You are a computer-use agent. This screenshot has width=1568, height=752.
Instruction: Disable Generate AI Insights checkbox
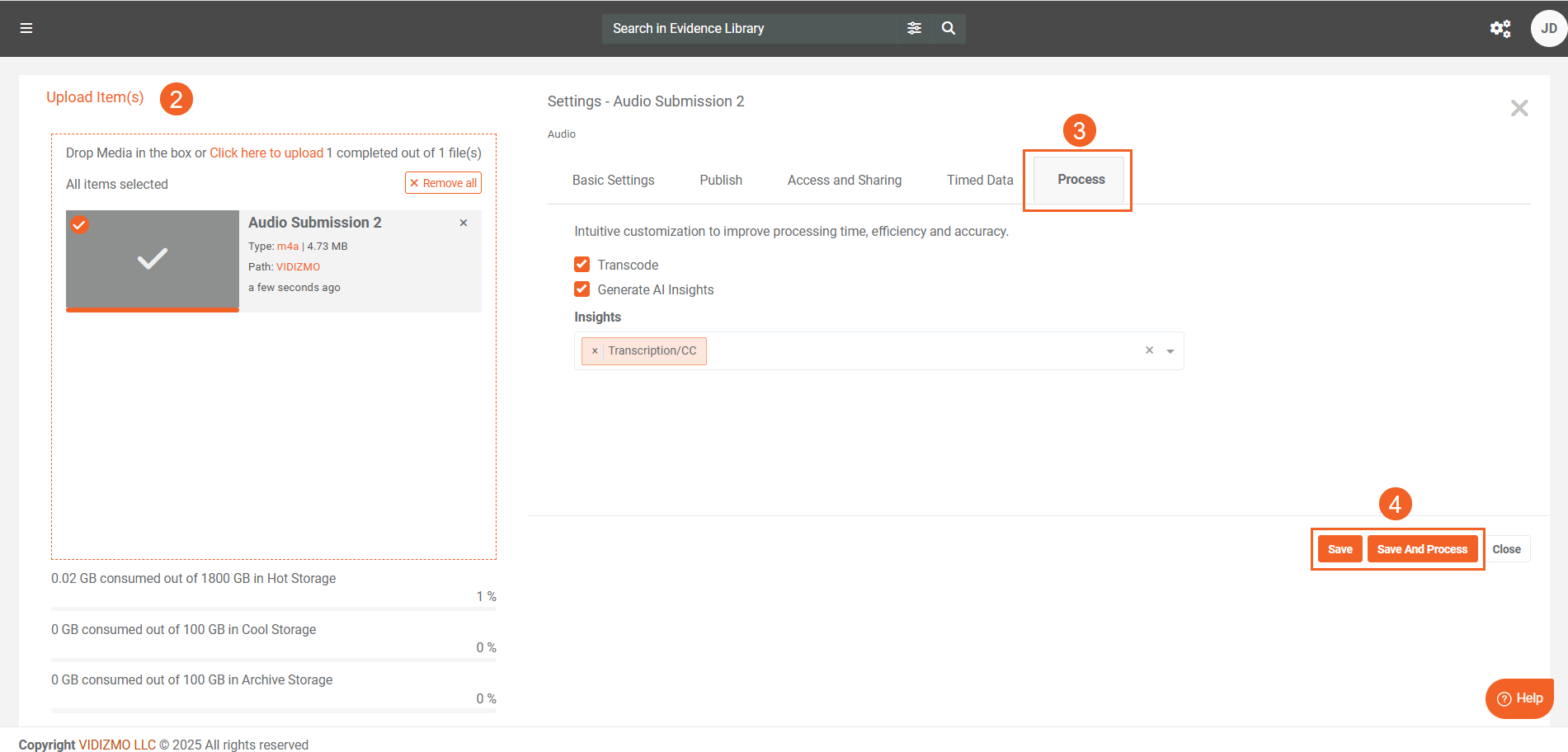coord(582,289)
